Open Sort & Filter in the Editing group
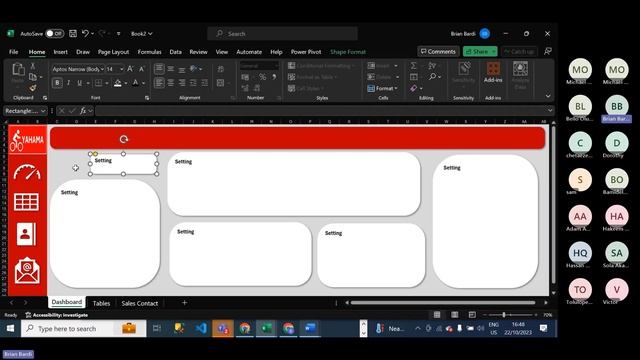The image size is (640, 360). coord(432,66)
